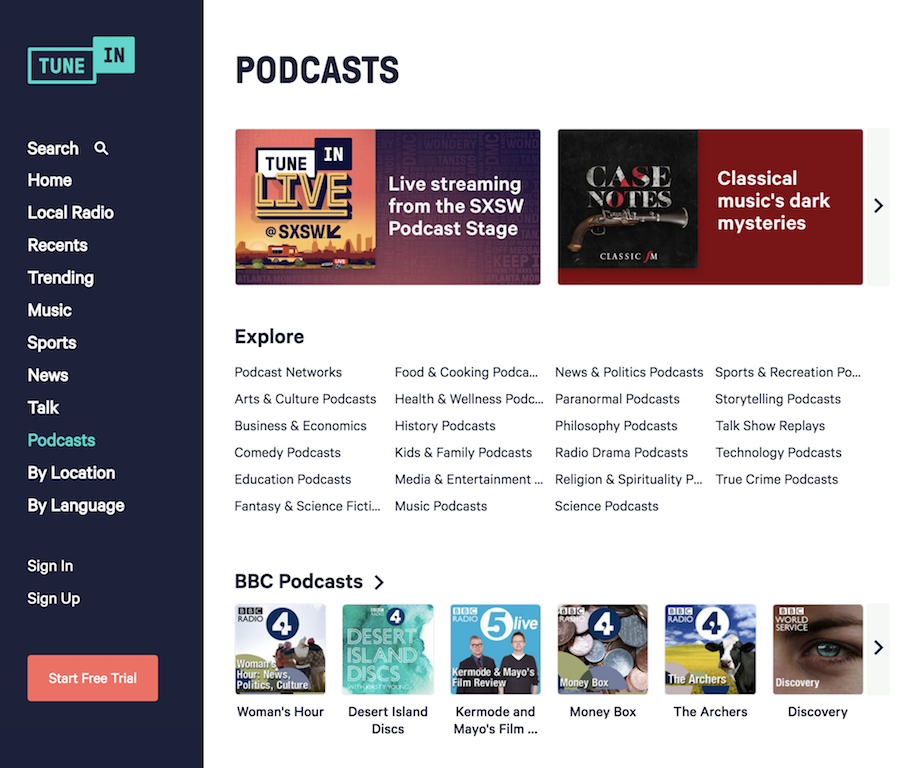This screenshot has width=909, height=768.
Task: Open Trending from the sidebar
Action: (60, 278)
